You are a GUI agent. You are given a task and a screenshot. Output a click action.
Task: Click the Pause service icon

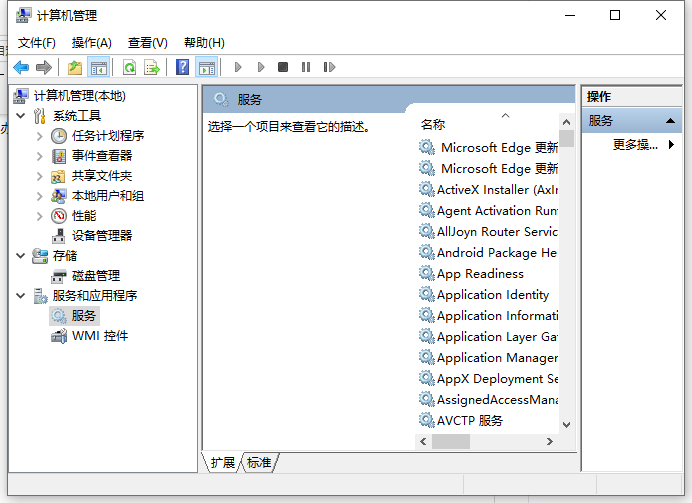tap(305, 67)
